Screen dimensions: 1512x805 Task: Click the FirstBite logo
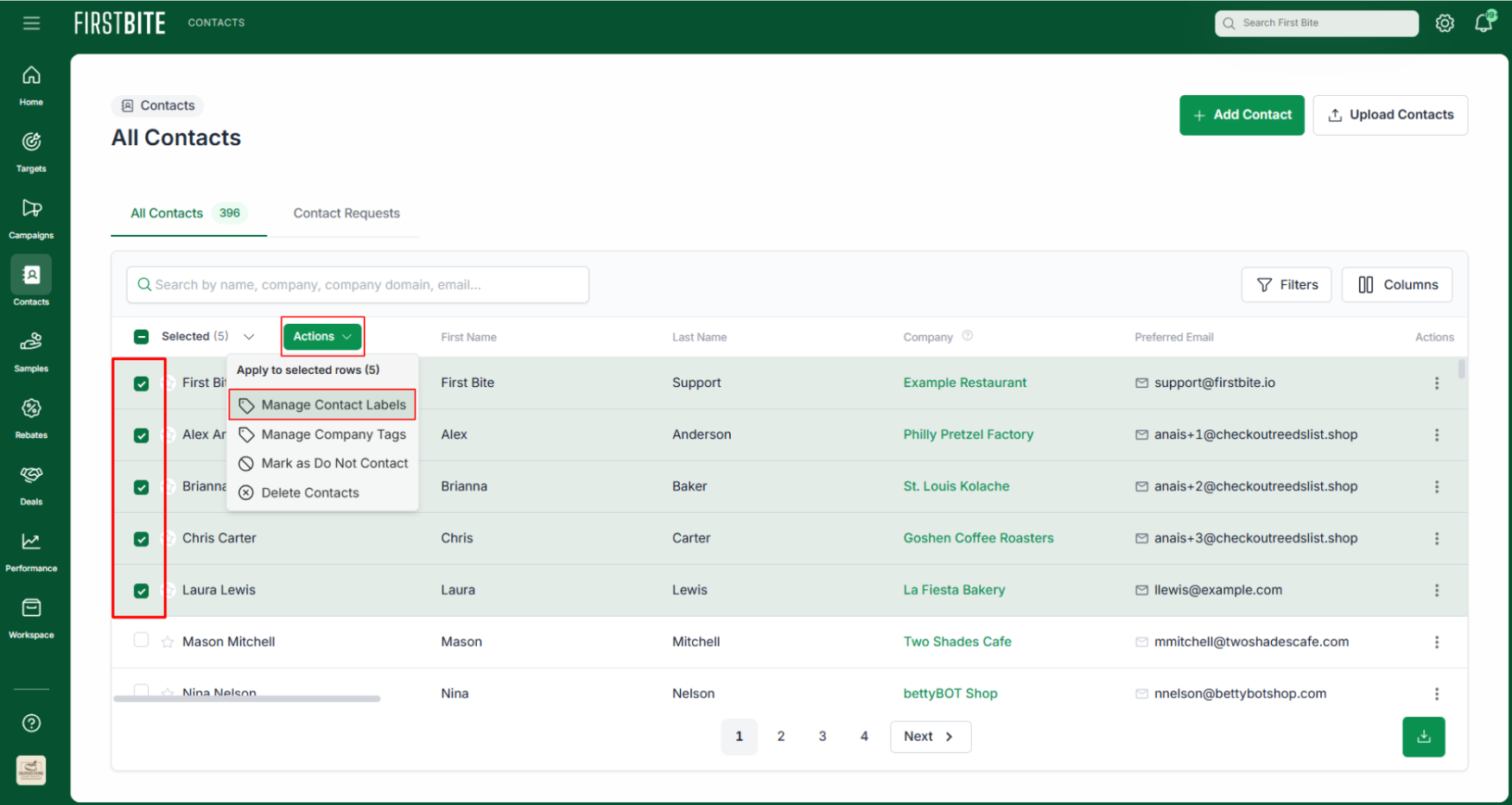click(119, 22)
